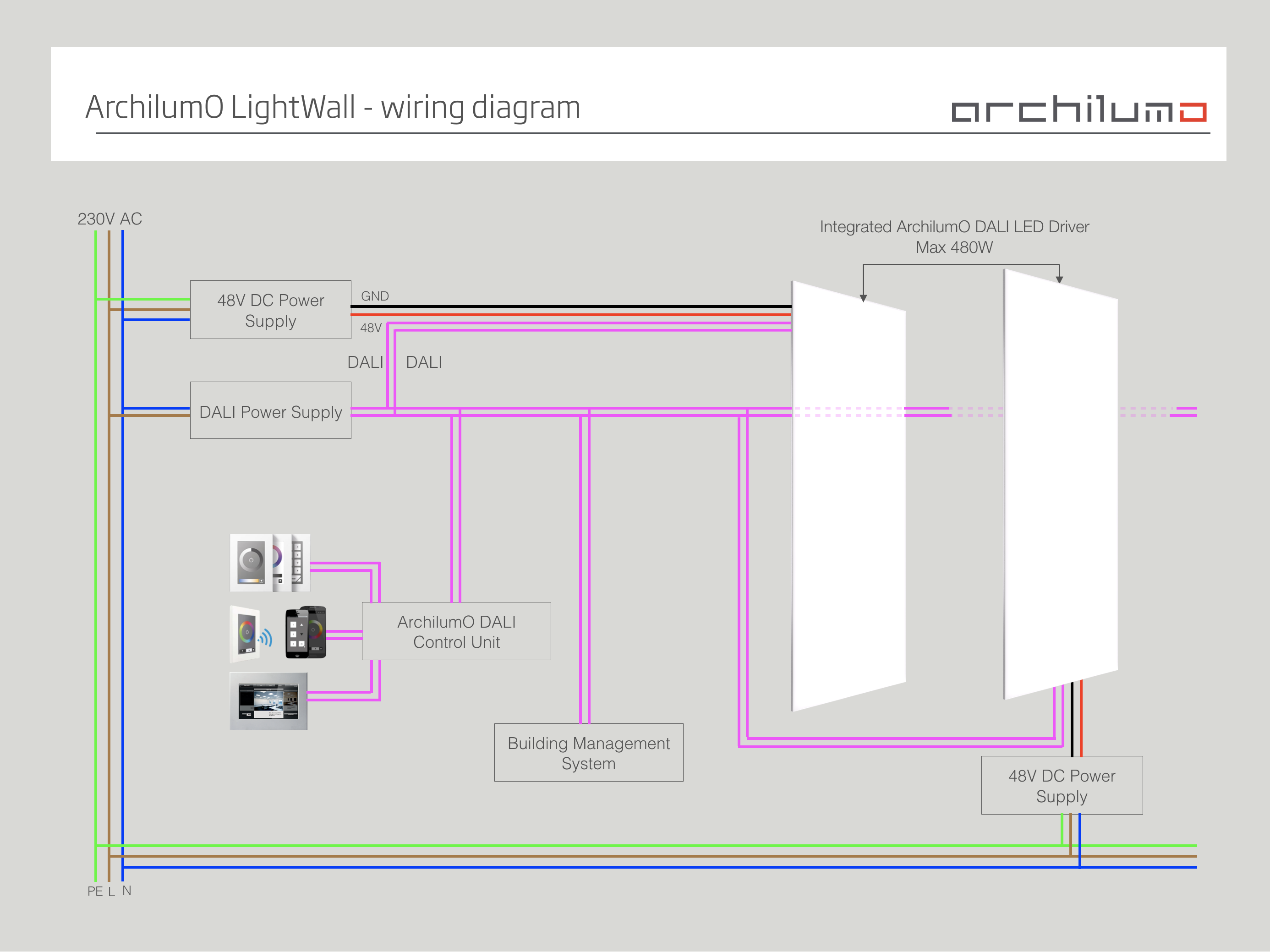Click the Integrated ArchilumO DALI LED Driver text
Screen dimensions: 1270x952
[x=954, y=227]
